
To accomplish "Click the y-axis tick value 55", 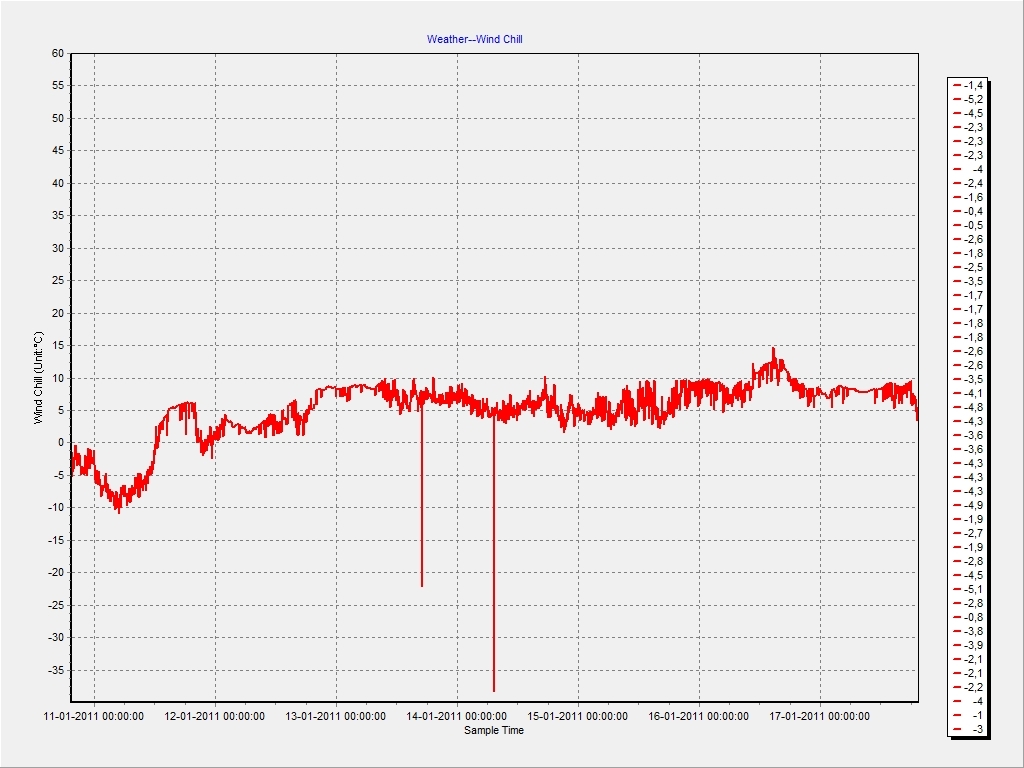I will pos(57,86).
